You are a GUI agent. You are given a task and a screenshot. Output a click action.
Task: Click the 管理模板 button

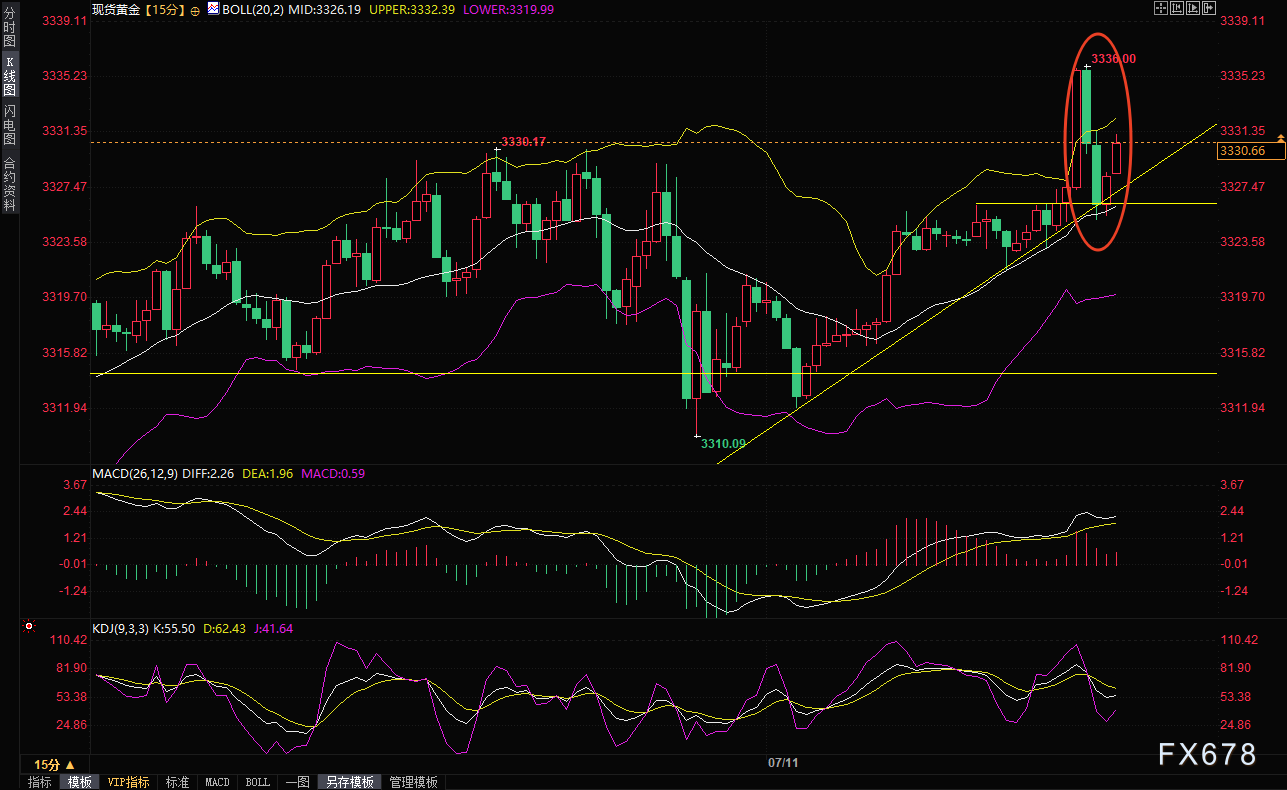(x=413, y=782)
